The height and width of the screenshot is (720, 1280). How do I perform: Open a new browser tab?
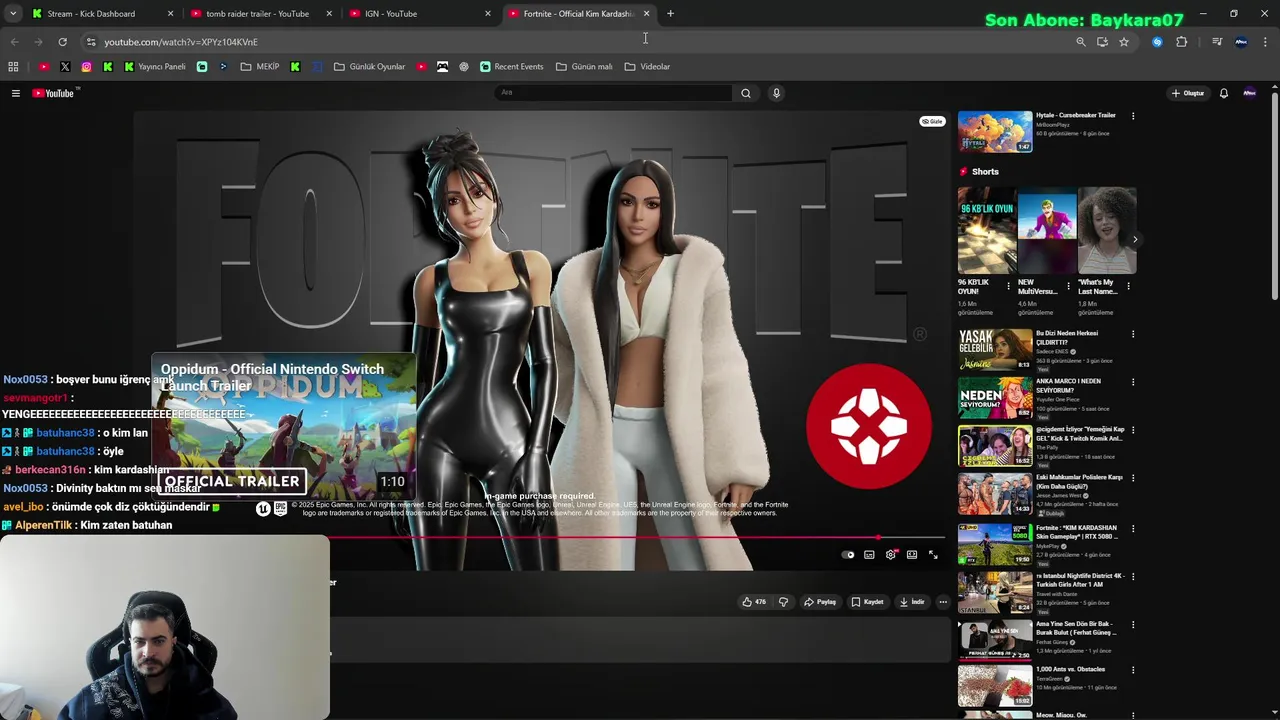[670, 14]
